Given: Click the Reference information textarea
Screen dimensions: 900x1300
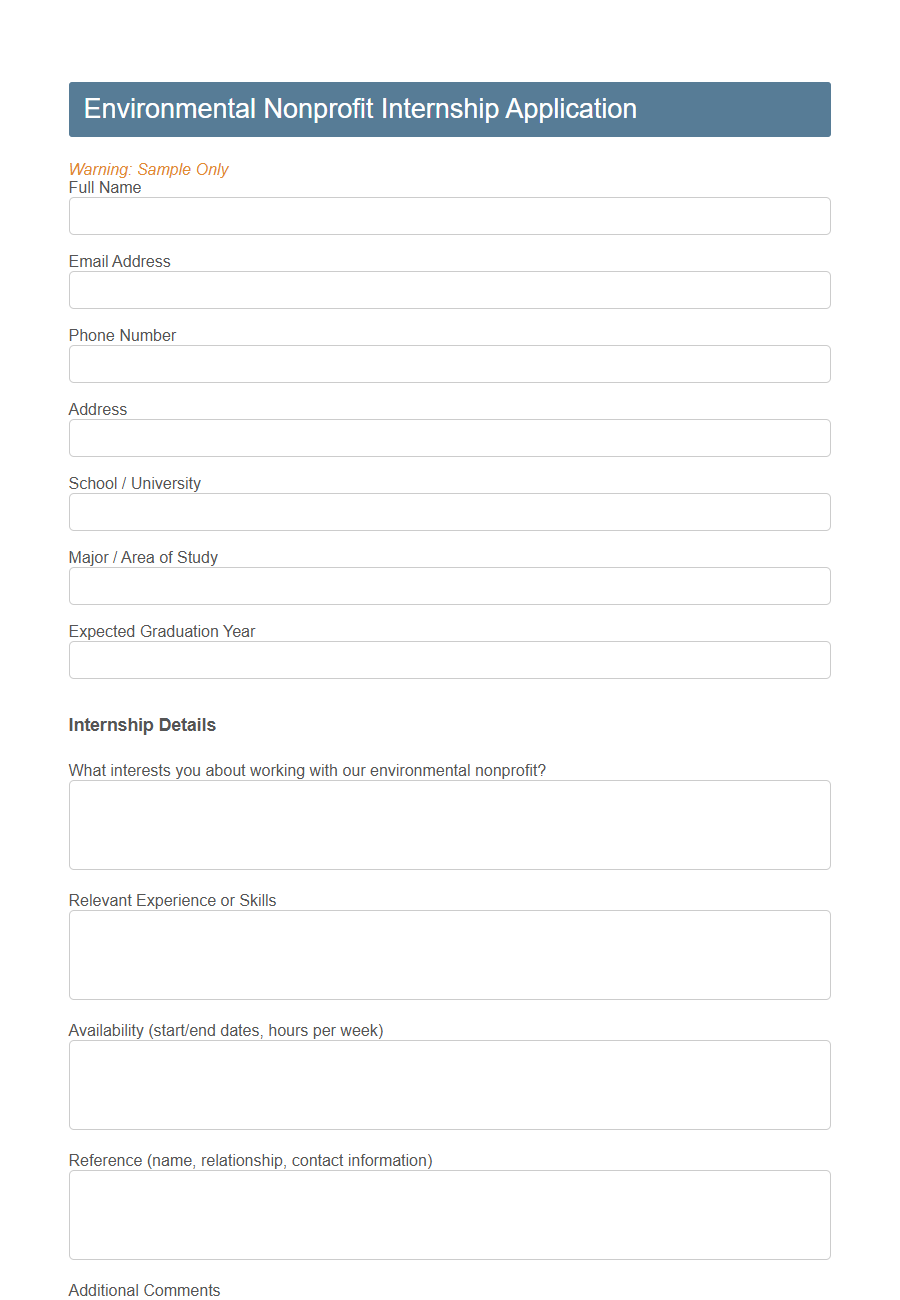Looking at the screenshot, I should (449, 1214).
